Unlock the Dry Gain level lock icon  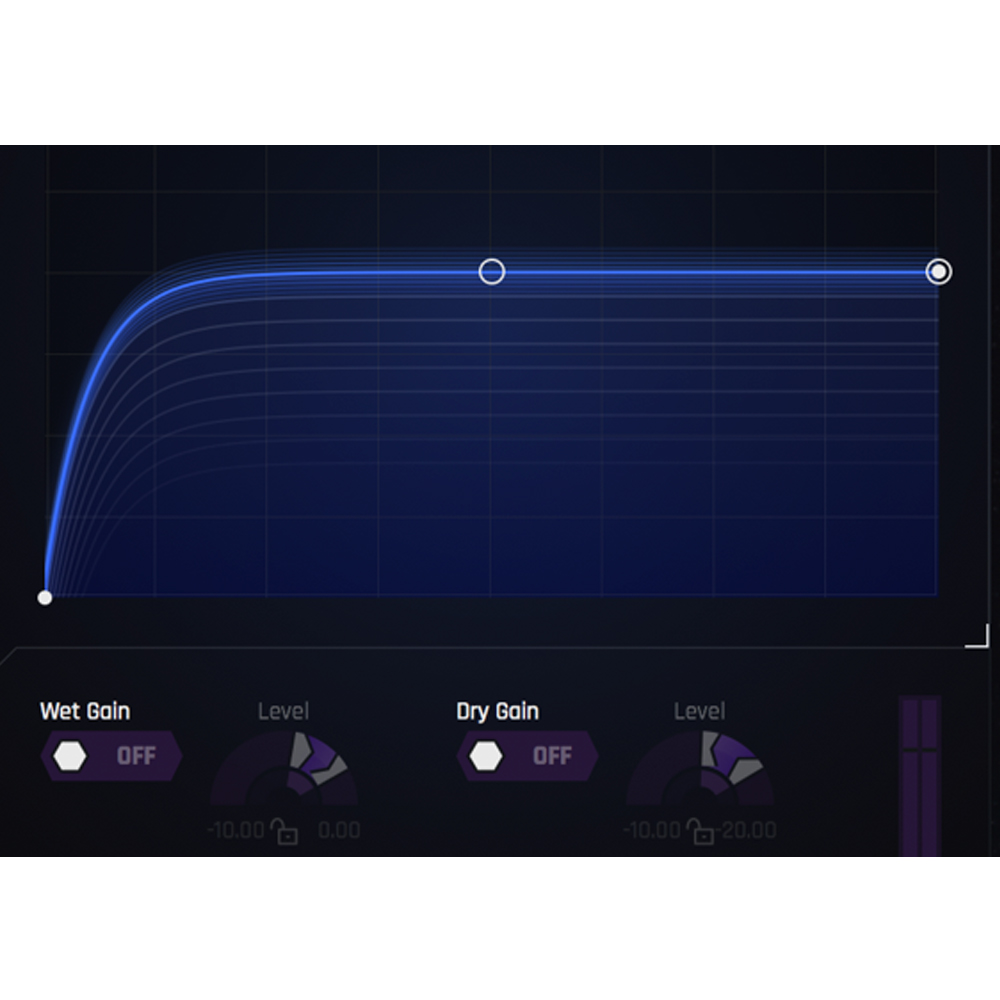(702, 830)
